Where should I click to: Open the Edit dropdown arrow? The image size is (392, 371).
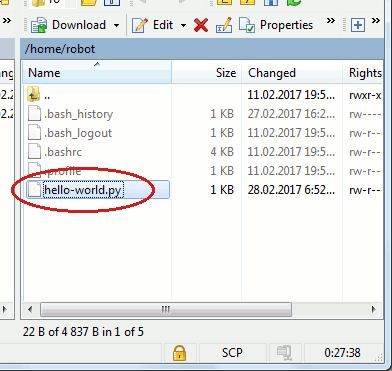click(x=183, y=25)
